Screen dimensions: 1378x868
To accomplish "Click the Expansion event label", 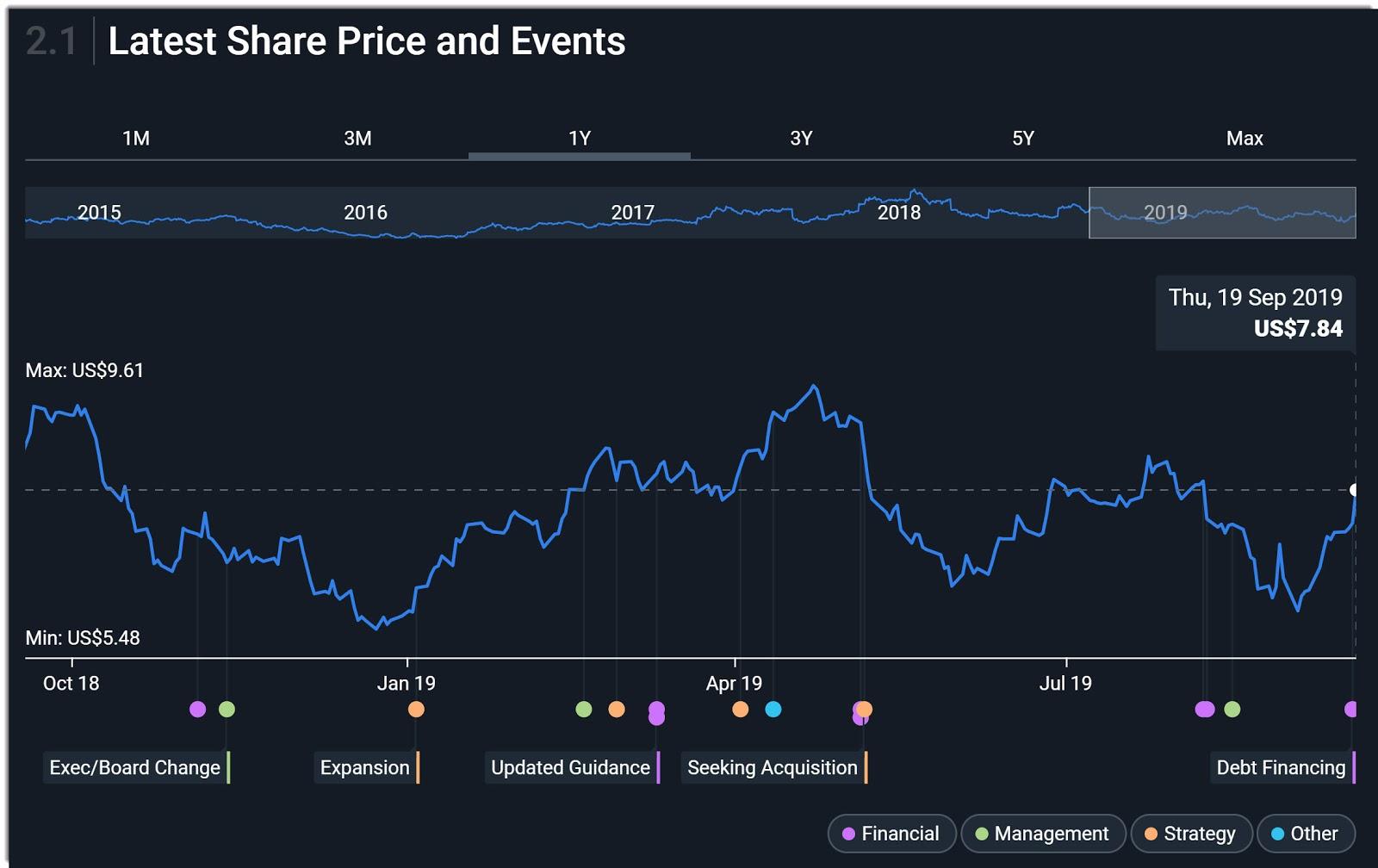I will point(365,768).
